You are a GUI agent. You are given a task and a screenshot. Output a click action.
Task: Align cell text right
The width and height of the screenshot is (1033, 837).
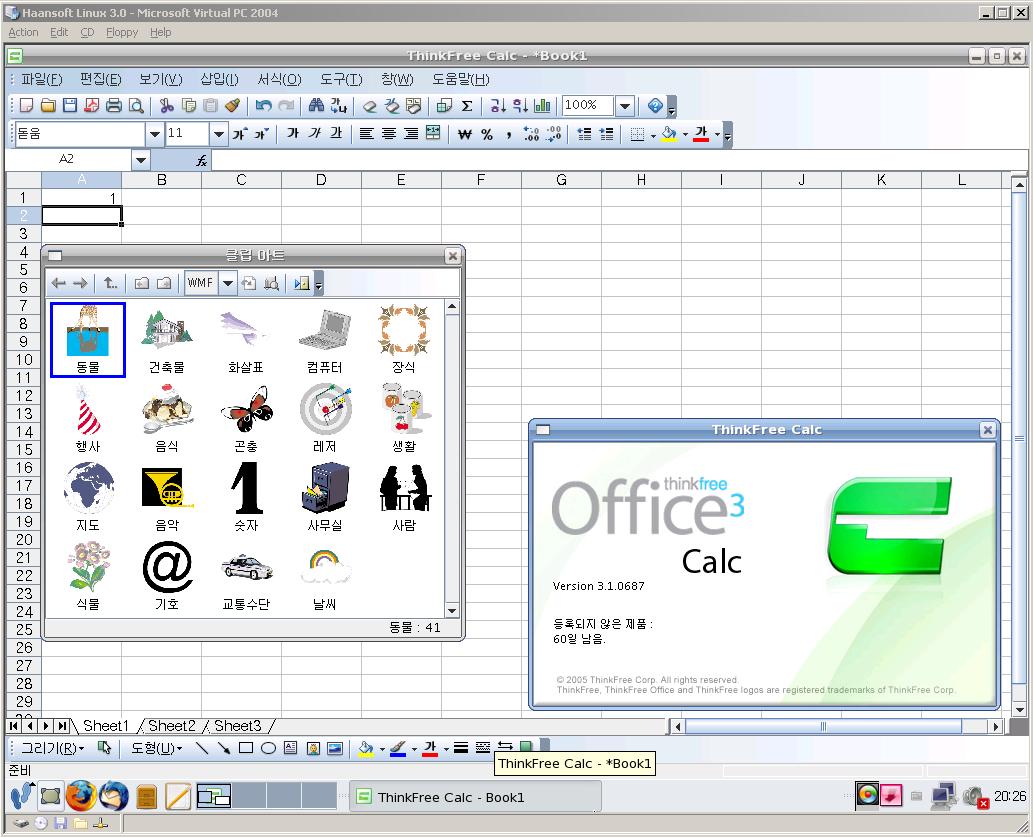411,134
